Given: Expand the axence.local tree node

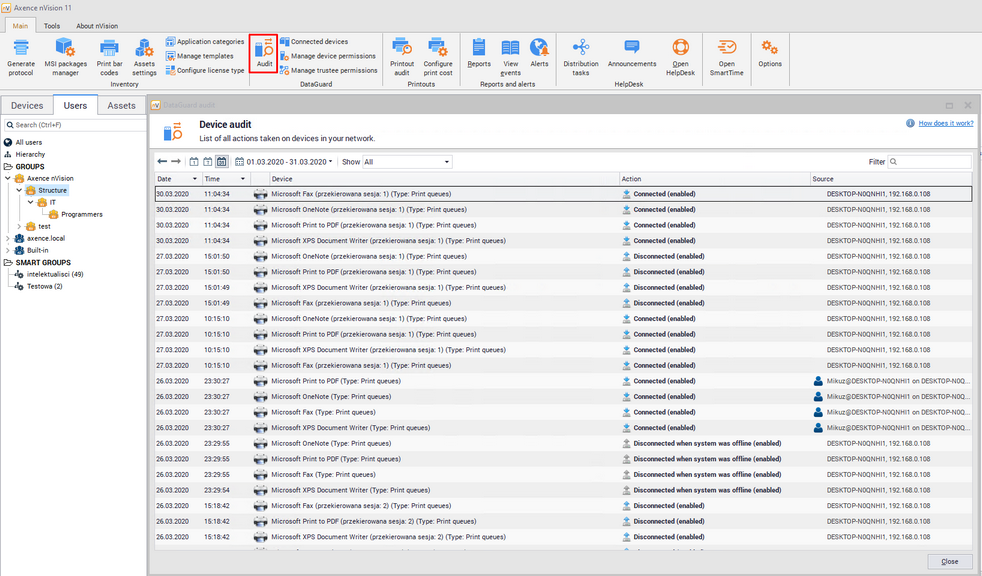Looking at the screenshot, I should (x=9, y=238).
